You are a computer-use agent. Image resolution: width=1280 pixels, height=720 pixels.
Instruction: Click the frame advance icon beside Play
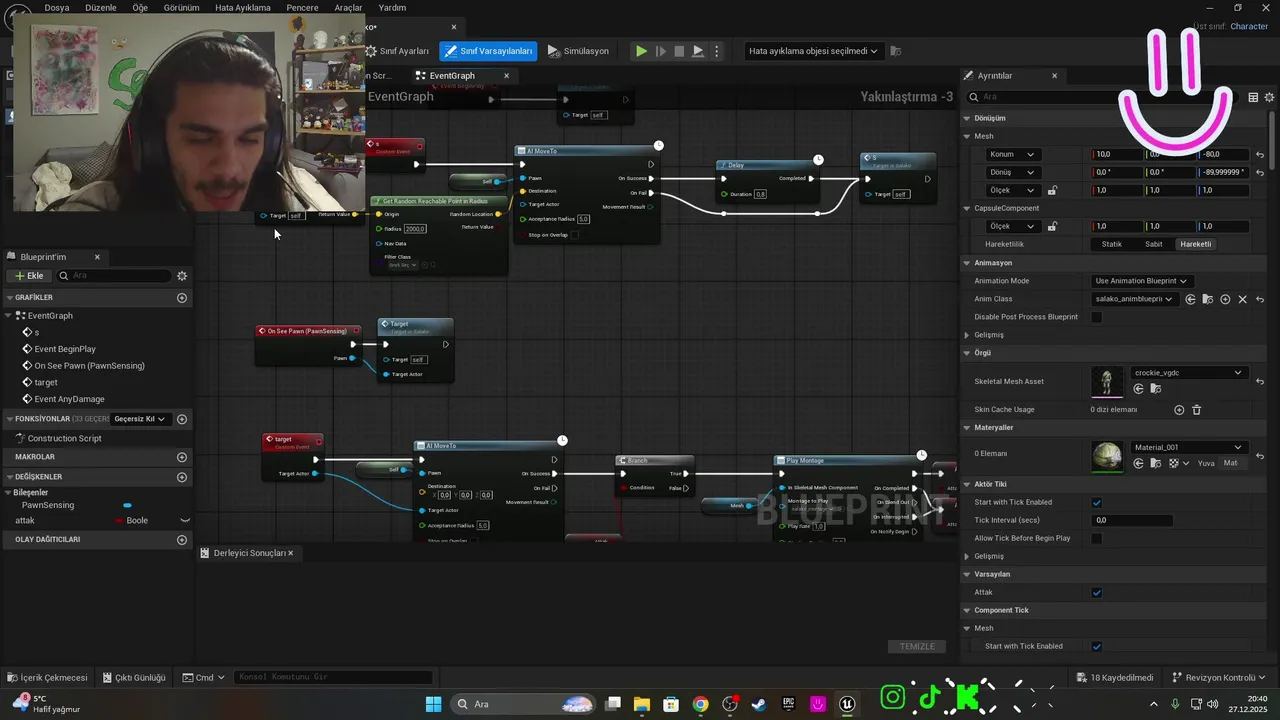[x=660, y=51]
